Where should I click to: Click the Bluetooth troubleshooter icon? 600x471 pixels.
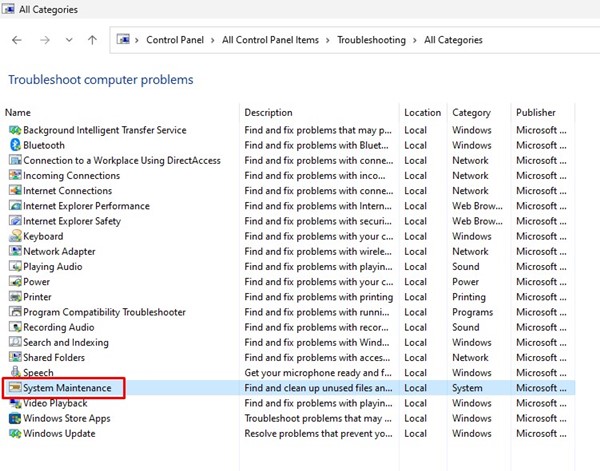coord(14,145)
